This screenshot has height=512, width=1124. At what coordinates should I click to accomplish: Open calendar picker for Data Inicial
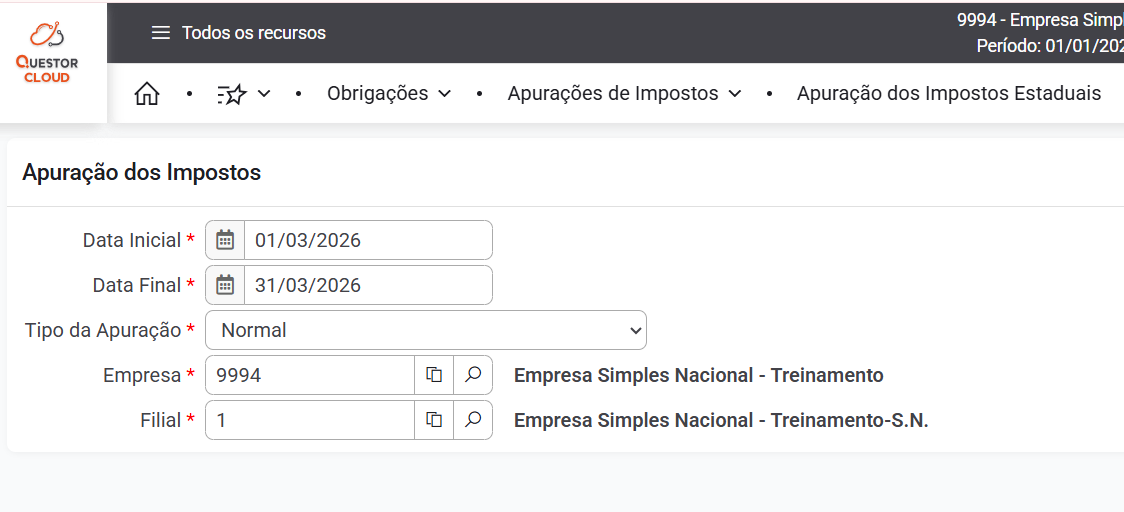225,240
